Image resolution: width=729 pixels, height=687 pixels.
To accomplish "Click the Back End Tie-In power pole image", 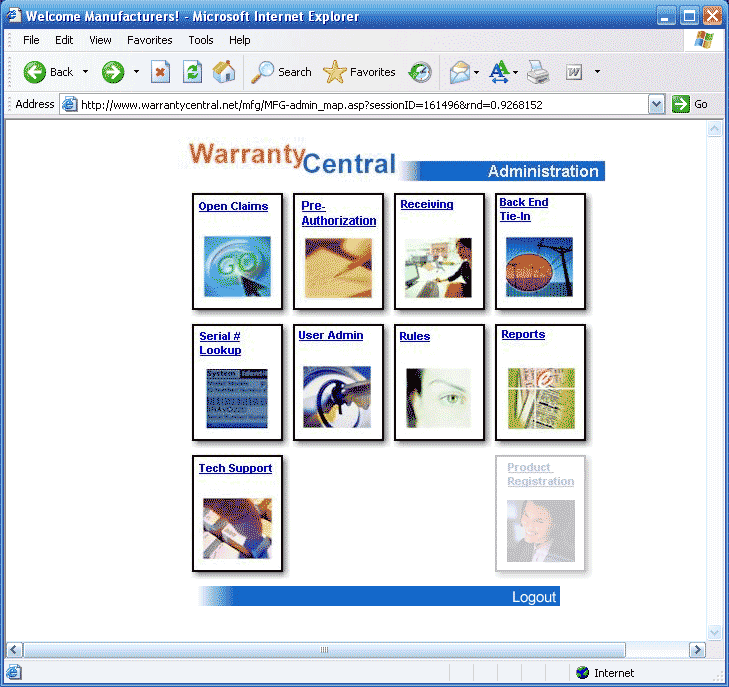I will click(539, 267).
